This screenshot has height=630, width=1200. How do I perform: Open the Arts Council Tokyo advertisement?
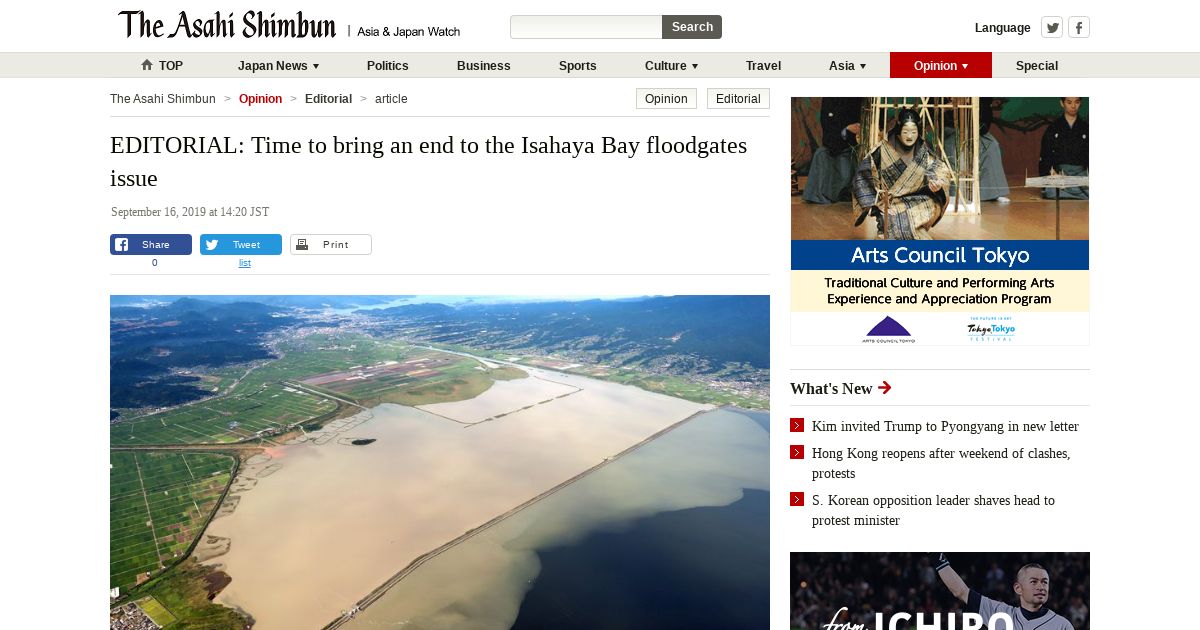point(940,221)
